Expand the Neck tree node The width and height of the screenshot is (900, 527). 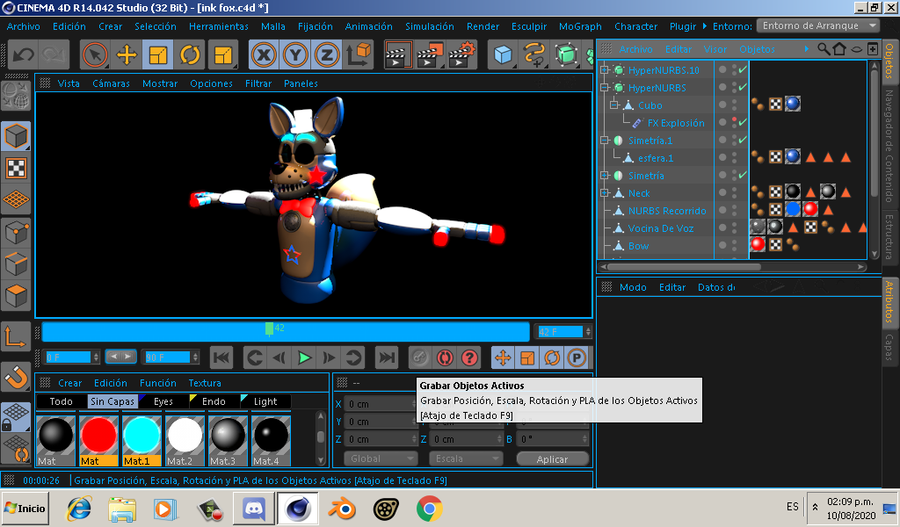pos(604,193)
